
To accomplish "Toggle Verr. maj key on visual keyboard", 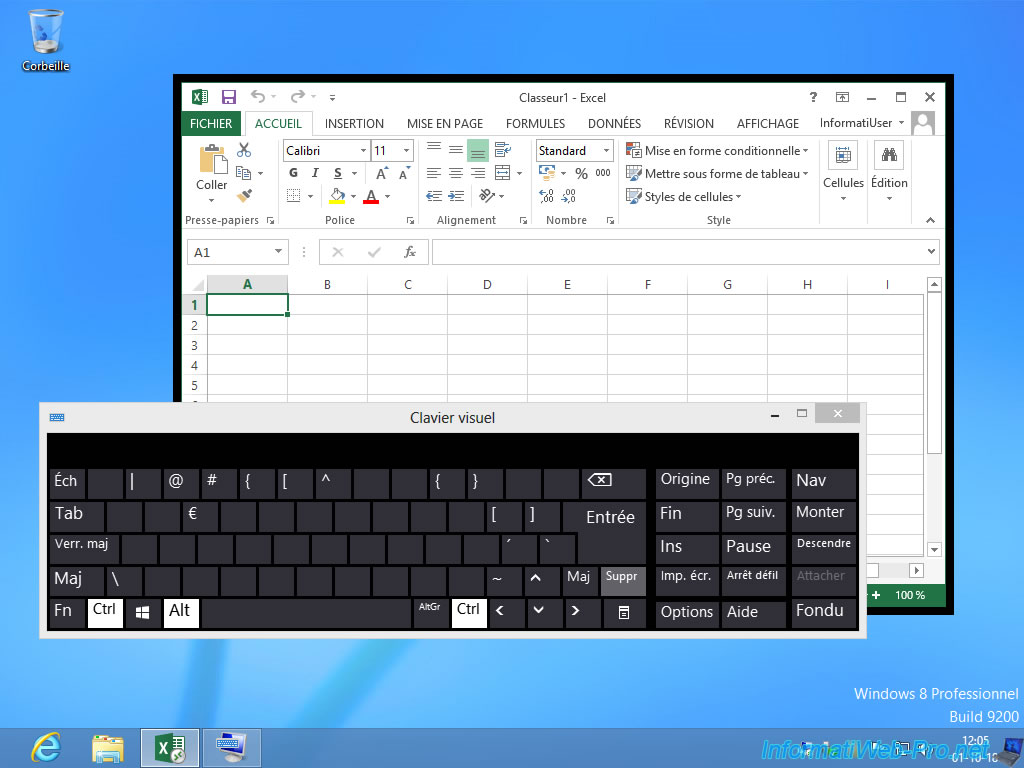I will (84, 549).
